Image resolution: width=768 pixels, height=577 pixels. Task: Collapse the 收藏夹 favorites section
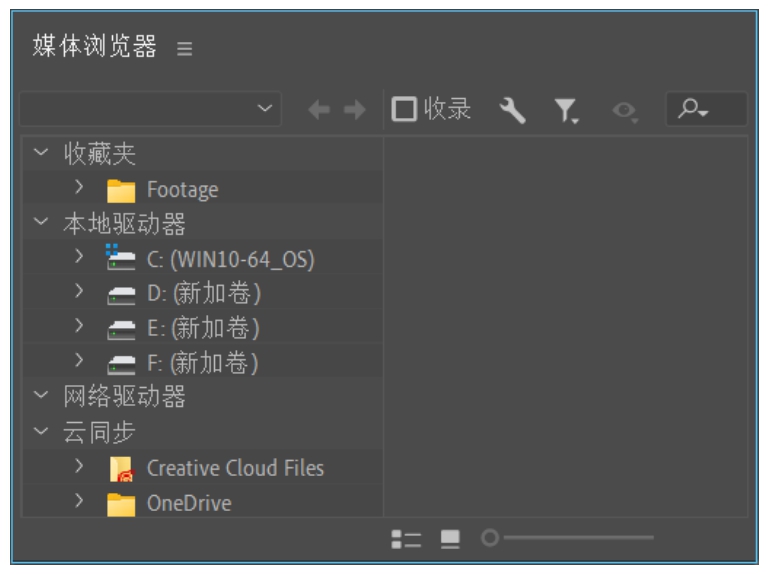[x=41, y=153]
